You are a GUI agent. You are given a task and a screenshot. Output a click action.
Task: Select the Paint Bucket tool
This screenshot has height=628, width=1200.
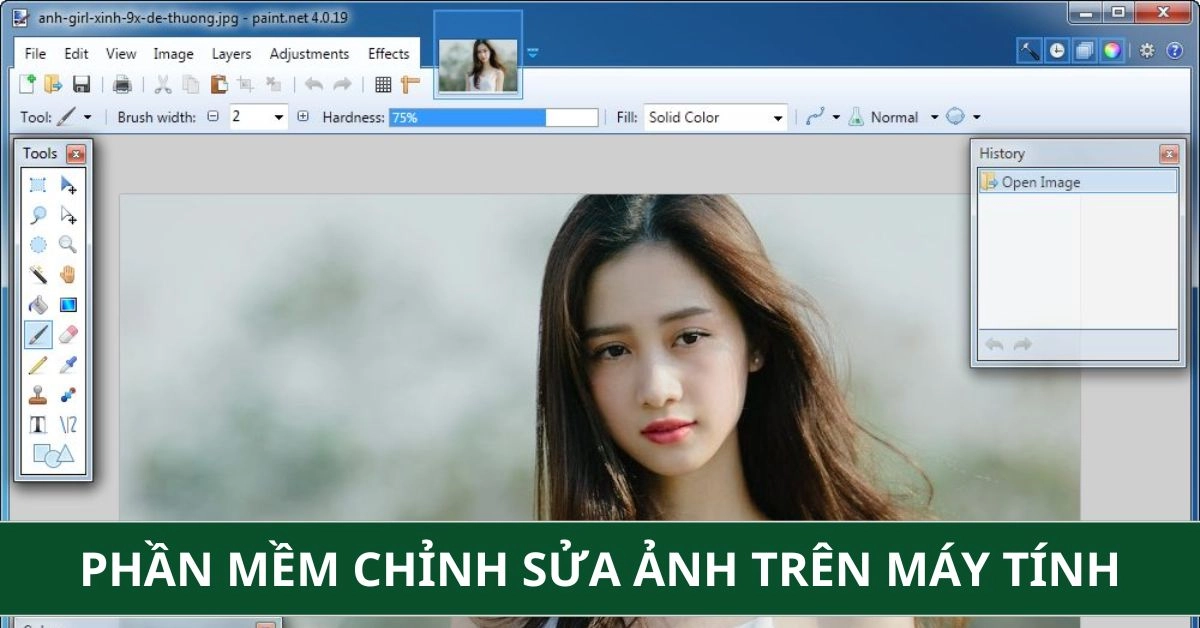38,304
